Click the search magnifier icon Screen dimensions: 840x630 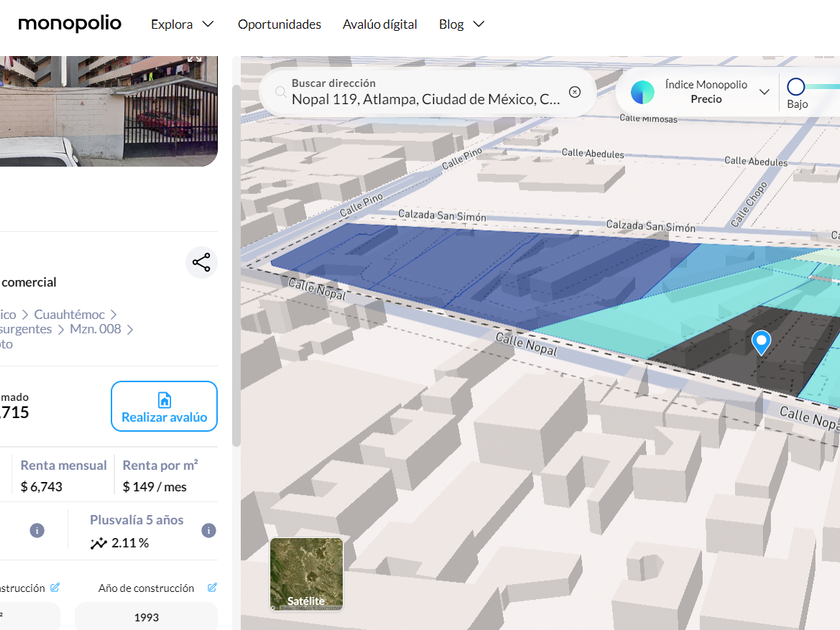point(280,92)
